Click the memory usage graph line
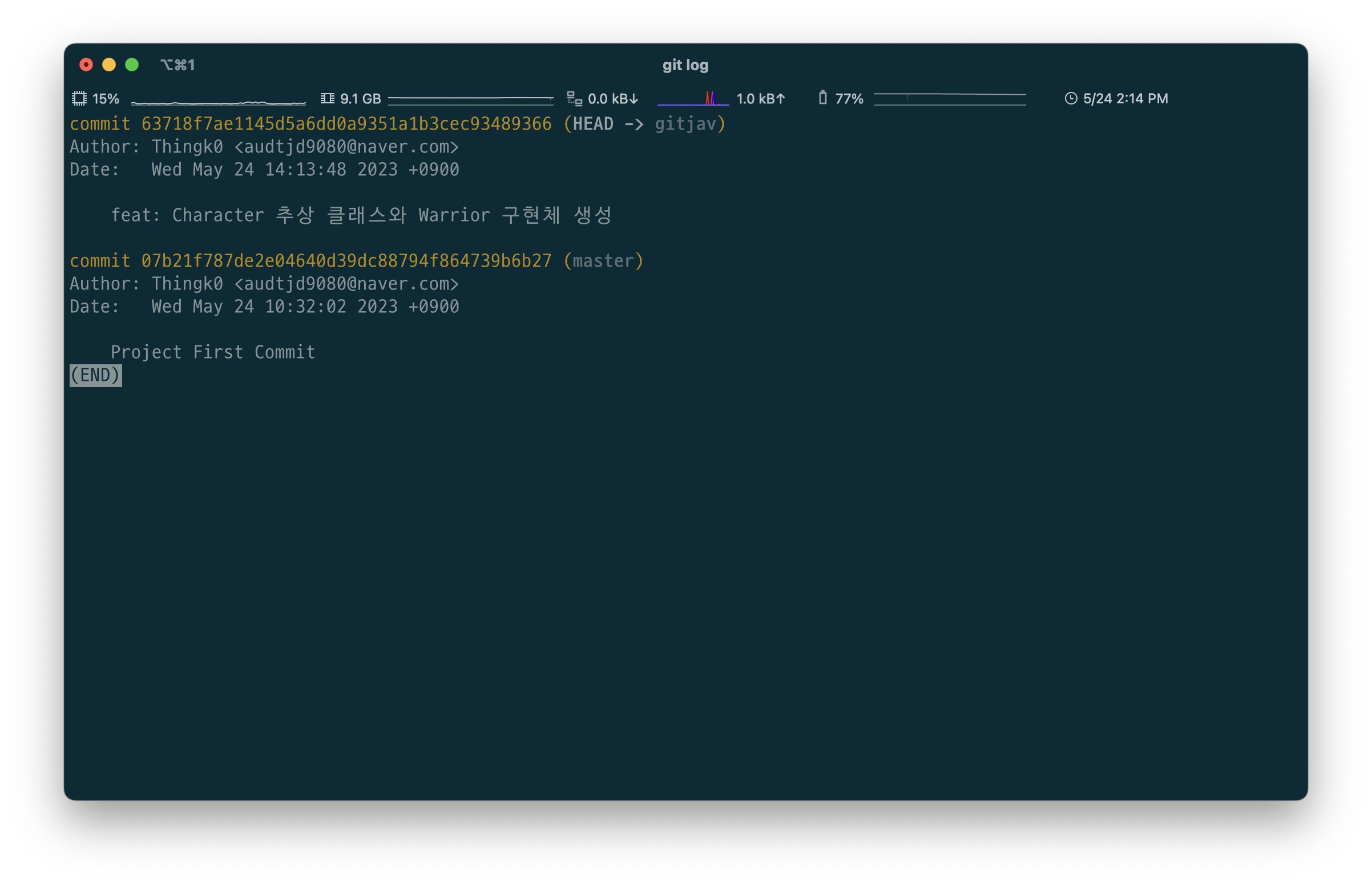Image resolution: width=1372 pixels, height=885 pixels. [x=470, y=99]
